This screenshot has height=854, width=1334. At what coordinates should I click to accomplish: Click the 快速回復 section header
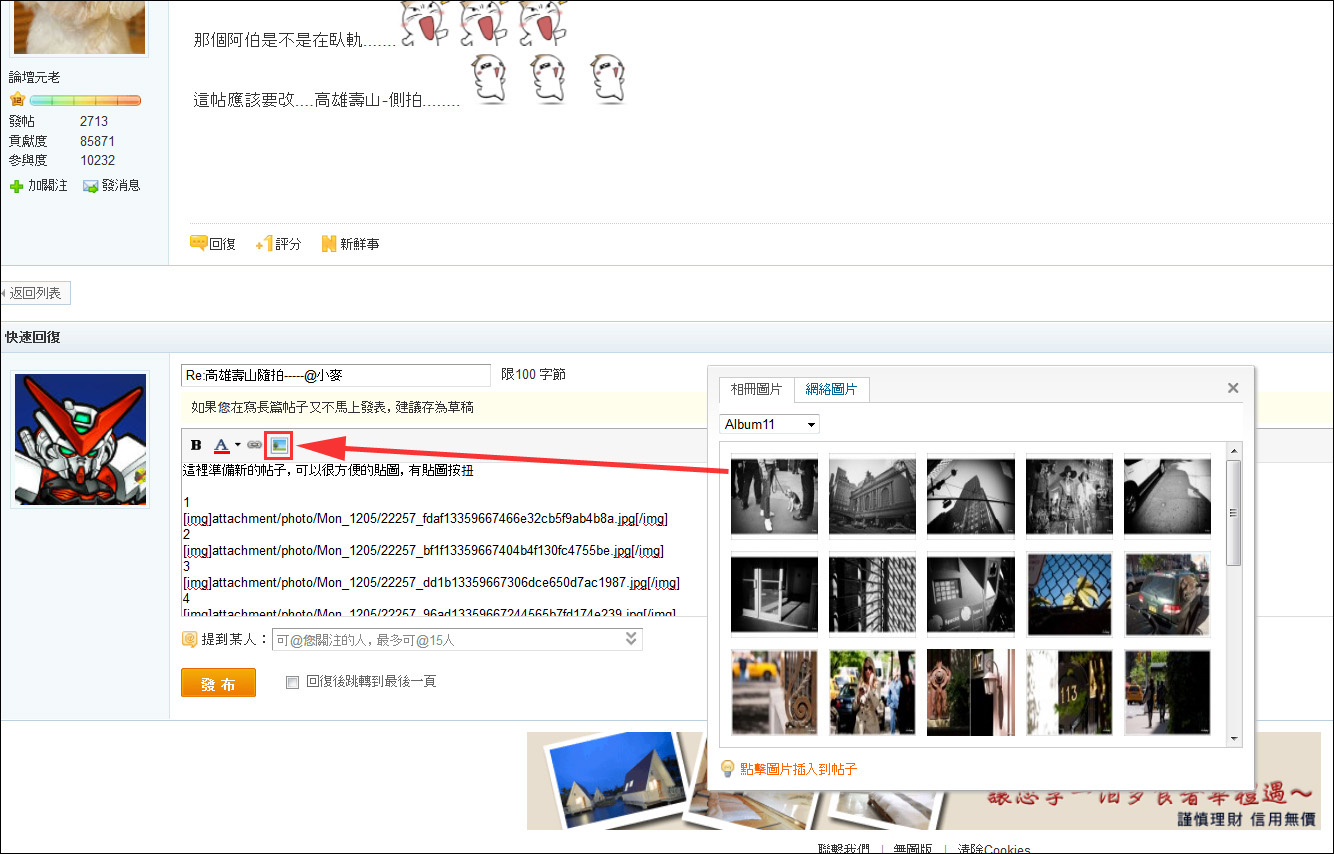pyautogui.click(x=32, y=337)
